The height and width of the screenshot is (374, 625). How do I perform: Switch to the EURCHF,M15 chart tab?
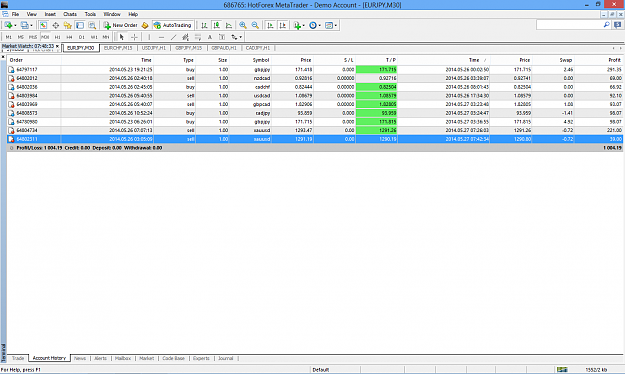click(x=118, y=48)
